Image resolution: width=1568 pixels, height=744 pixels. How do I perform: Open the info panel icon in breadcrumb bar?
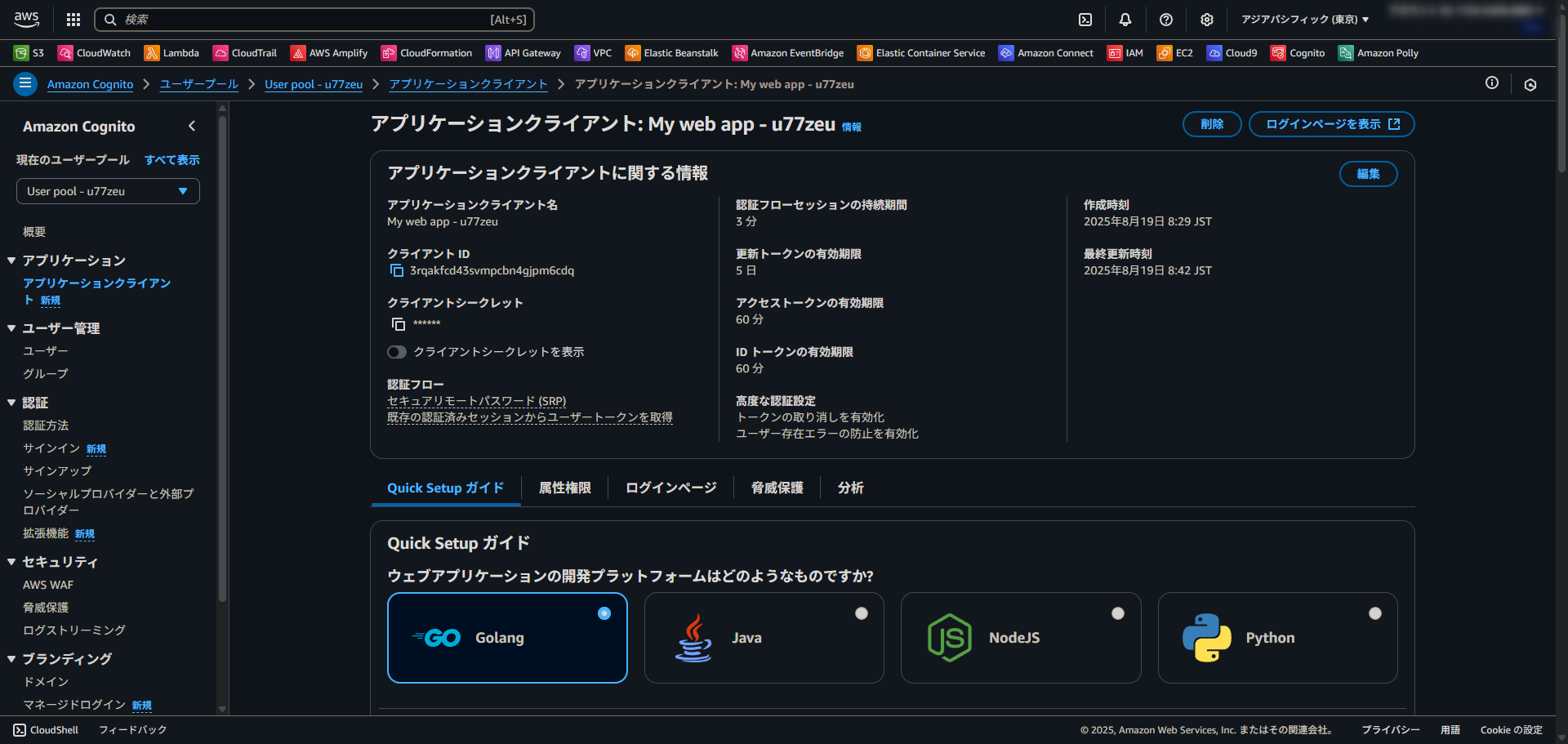point(1492,82)
